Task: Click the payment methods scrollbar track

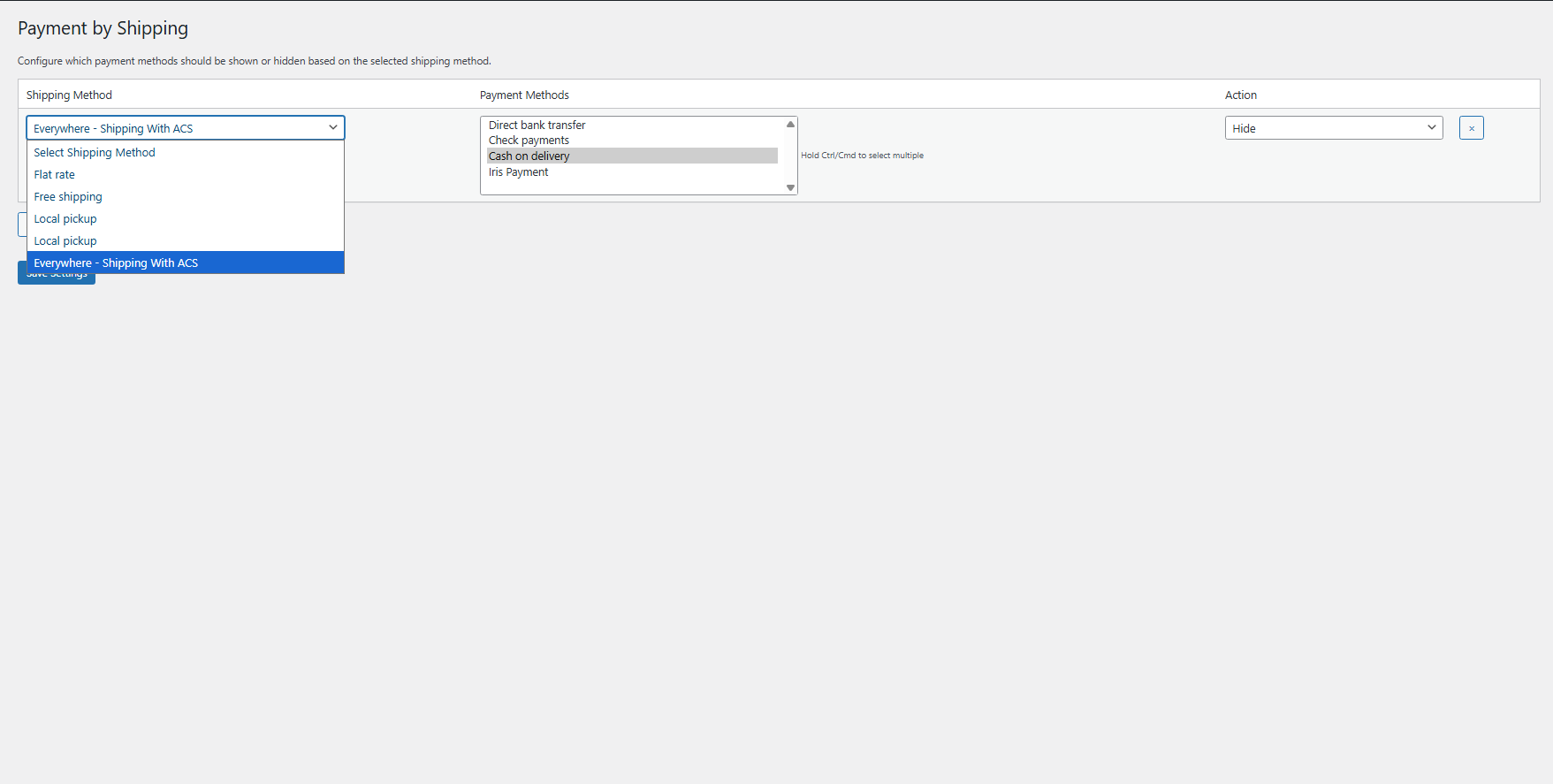Action: pos(790,156)
